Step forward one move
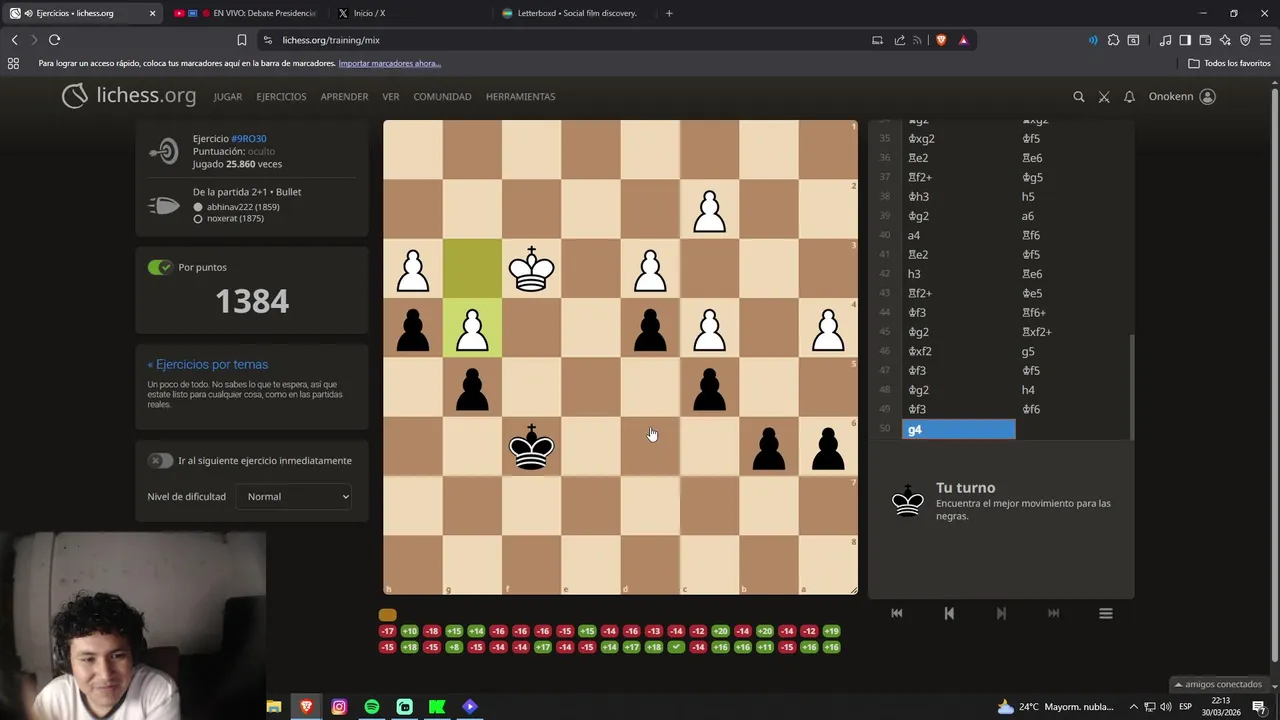 tap(1001, 613)
